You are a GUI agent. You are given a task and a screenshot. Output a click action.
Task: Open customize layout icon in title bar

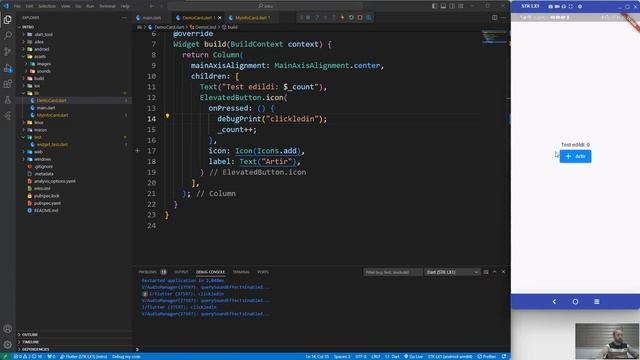(461, 6)
